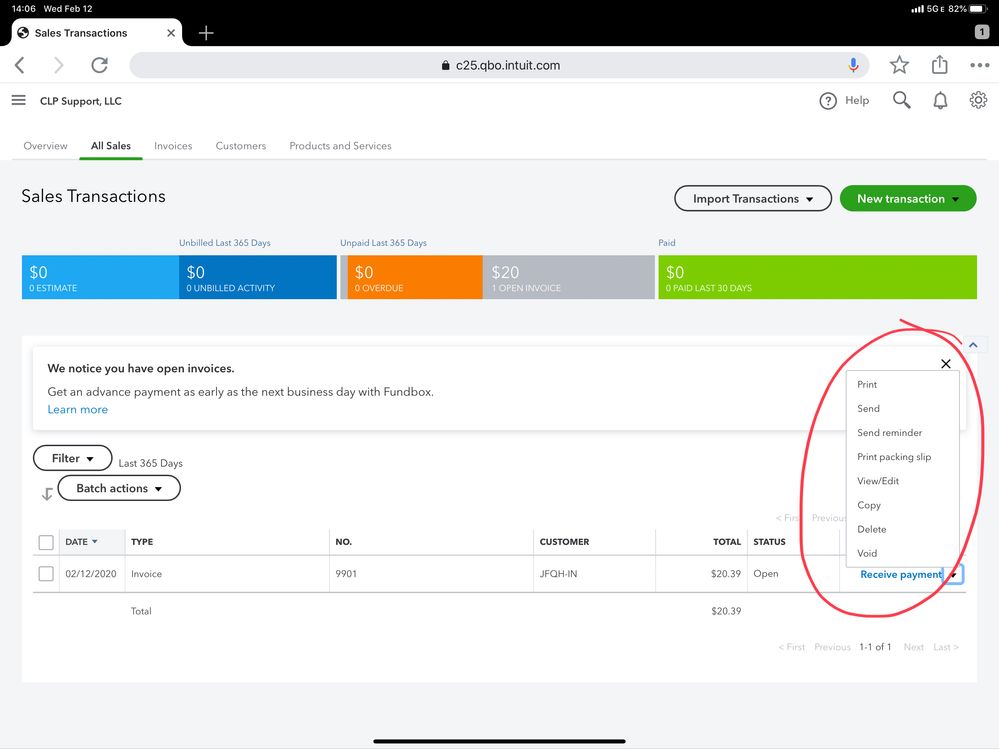
Task: Reload the current page
Action: click(x=99, y=65)
